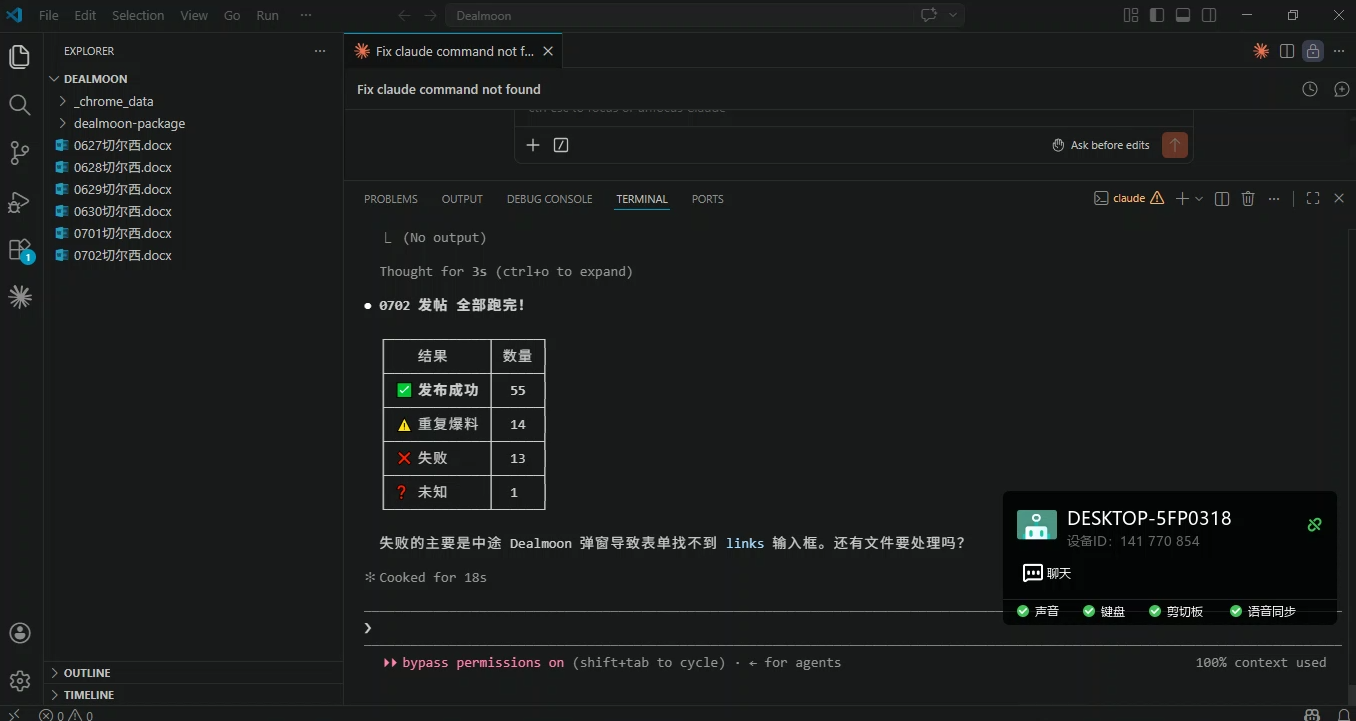Kill the terminal with the trash icon
1356x721 pixels.
(1248, 199)
